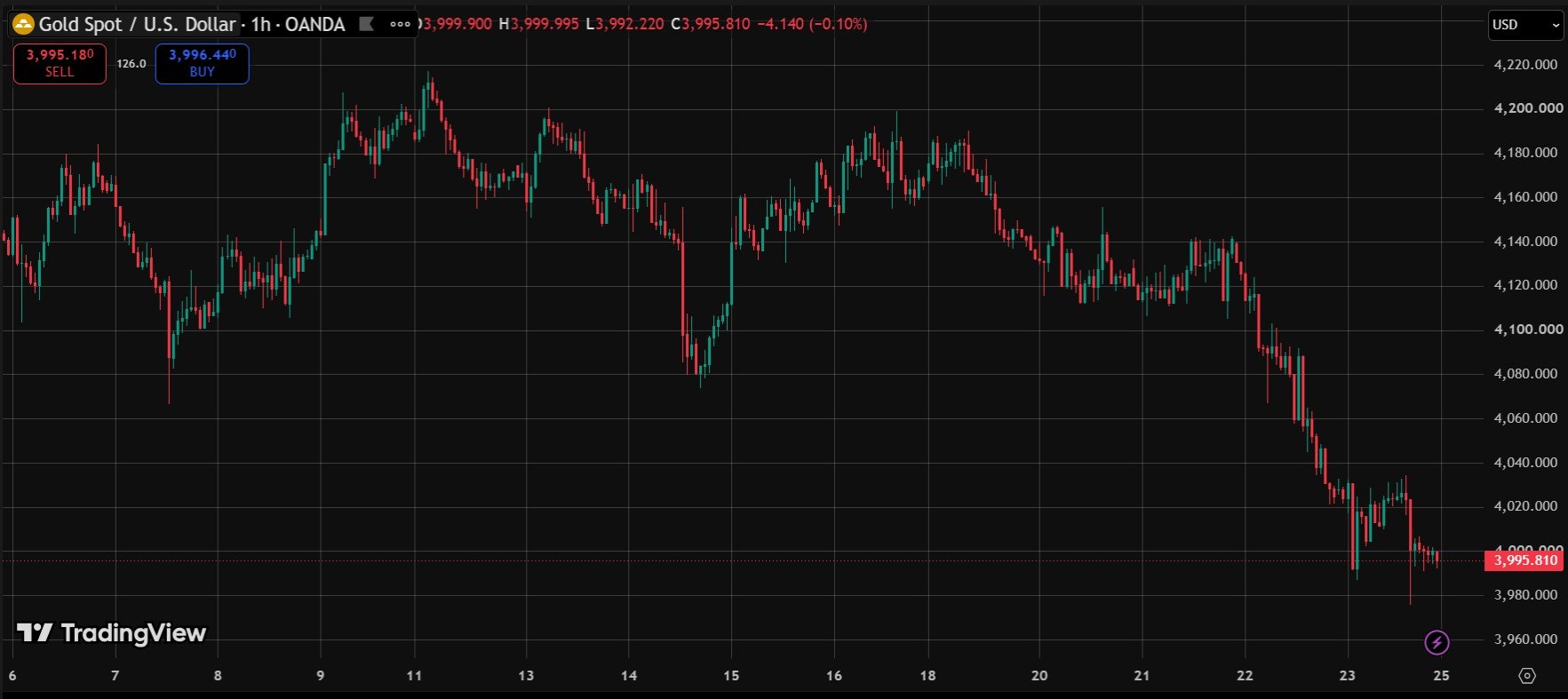Viewport: 1568px width, 699px height.
Task: Click the Gold Spot / U.S. Dollar title
Action: pos(138,24)
